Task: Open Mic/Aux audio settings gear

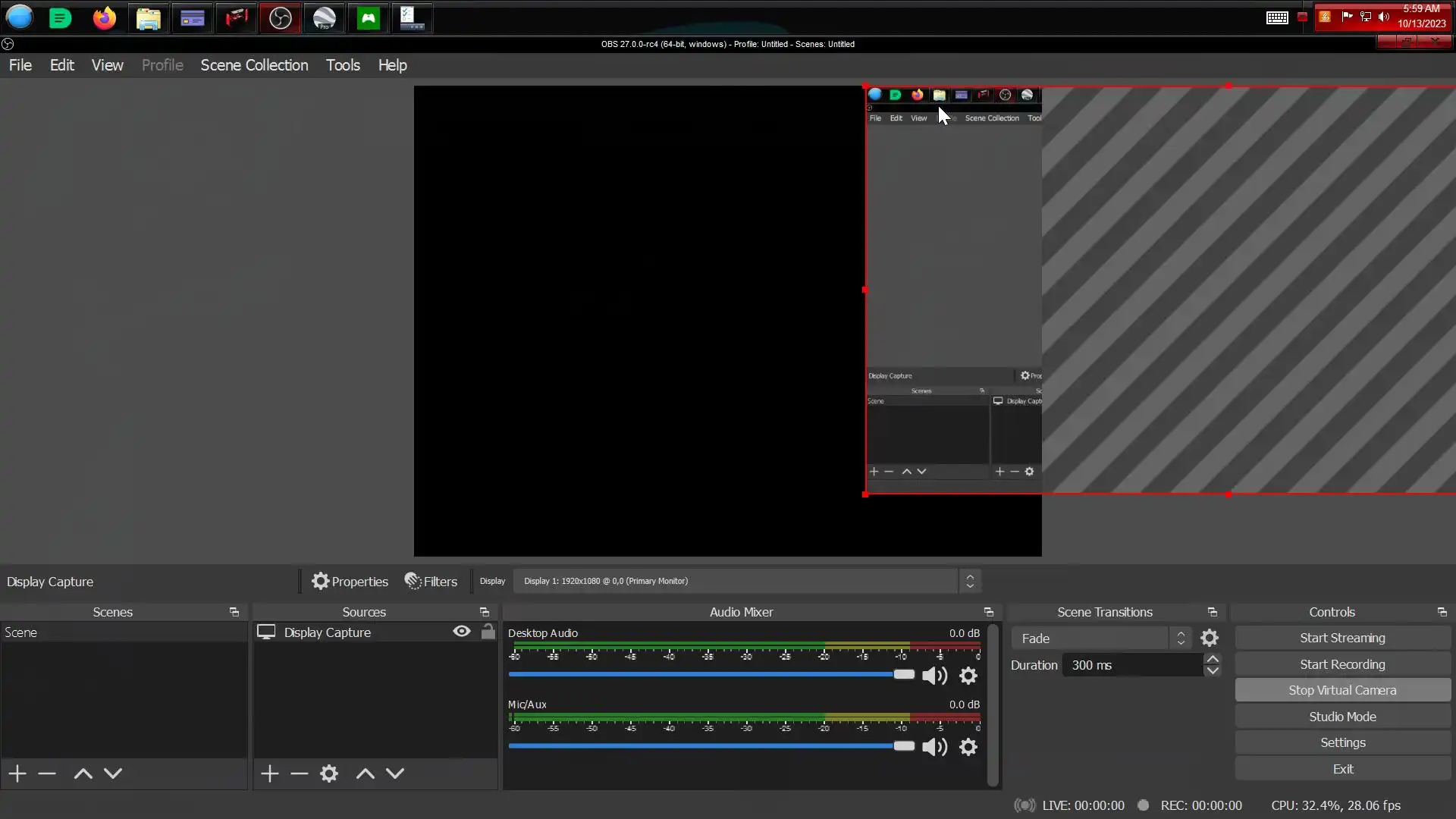Action: point(968,747)
